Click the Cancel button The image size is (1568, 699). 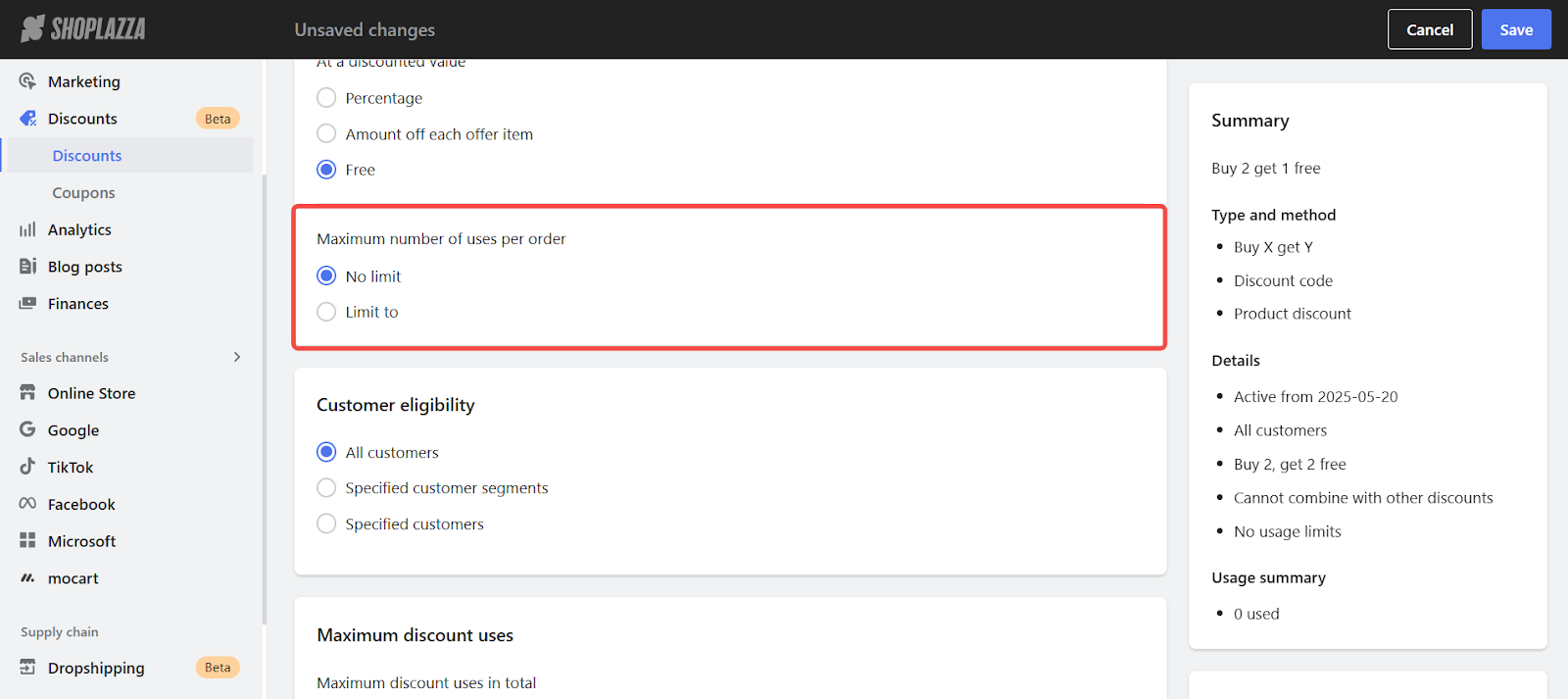pyautogui.click(x=1430, y=29)
